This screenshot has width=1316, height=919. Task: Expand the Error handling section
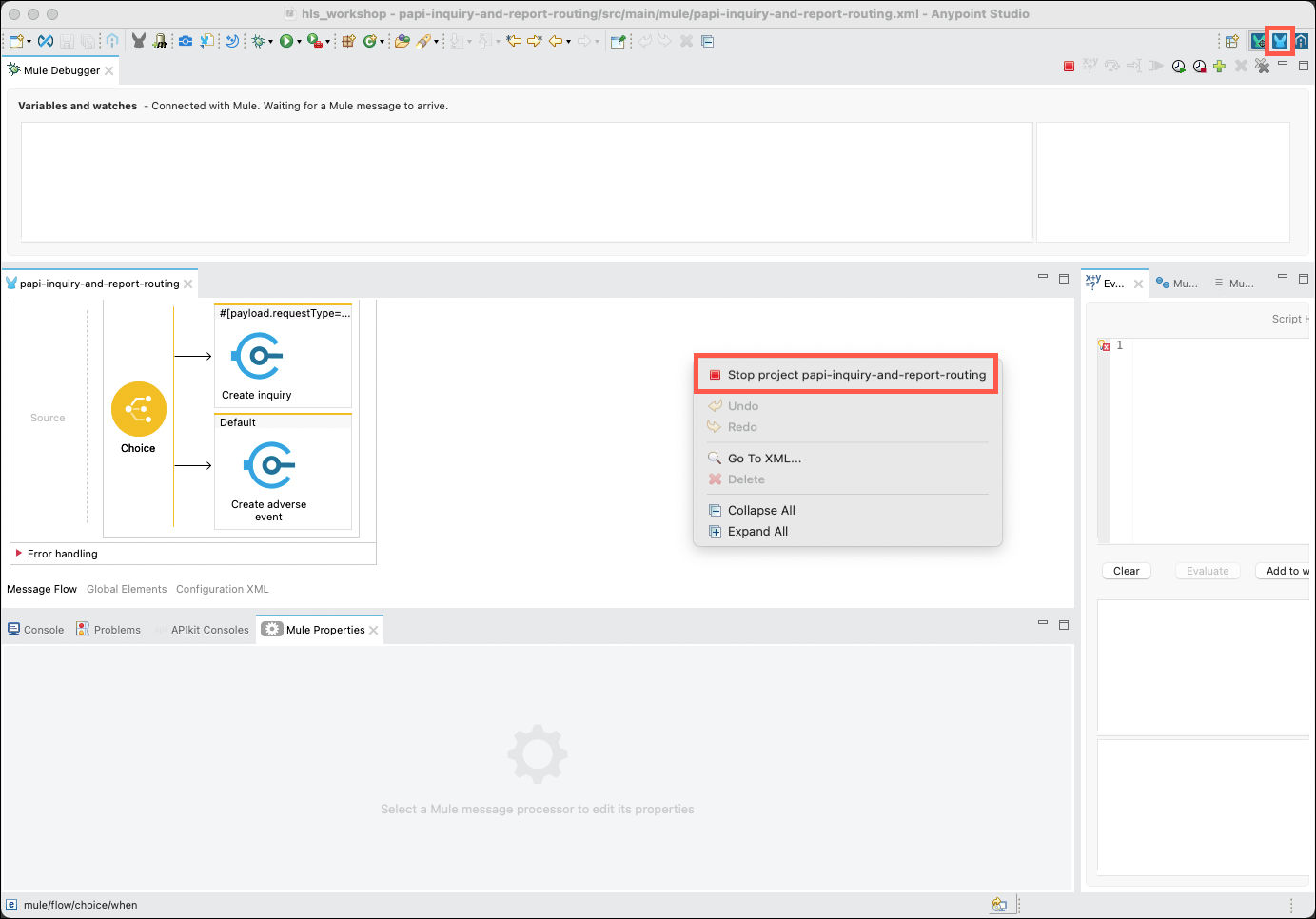coord(18,553)
